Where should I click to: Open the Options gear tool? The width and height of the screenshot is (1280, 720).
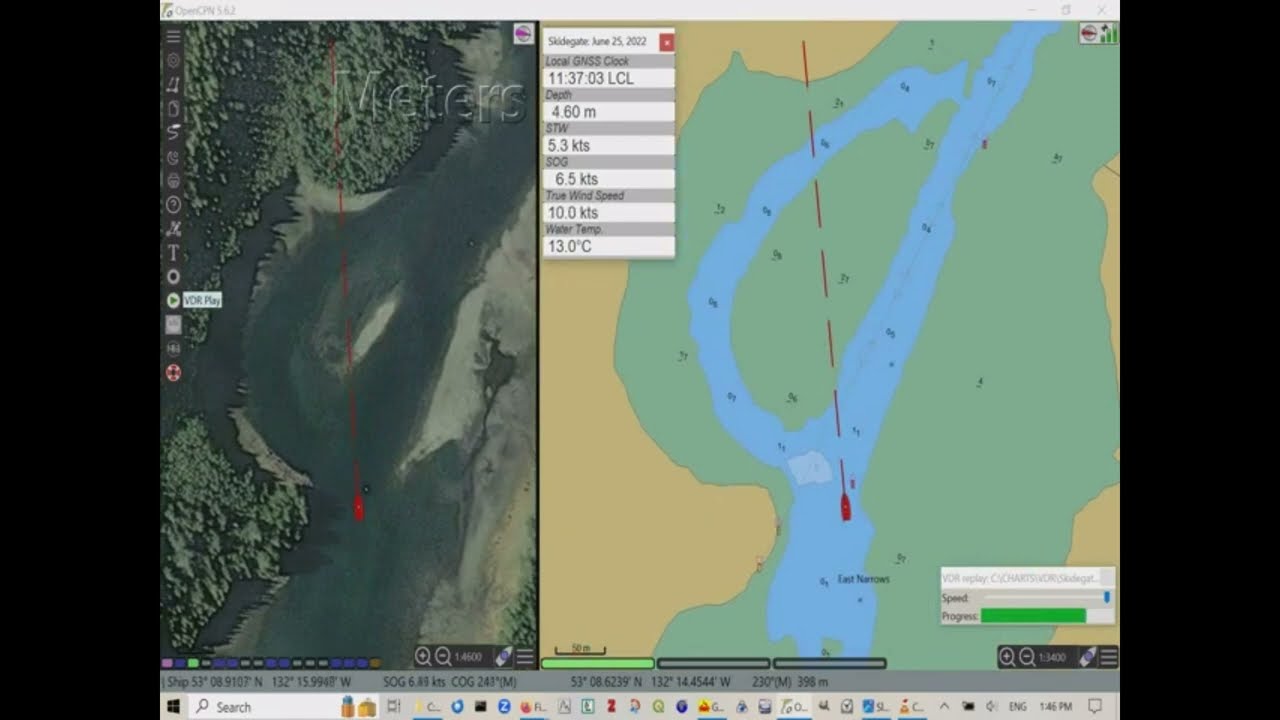coord(173,60)
